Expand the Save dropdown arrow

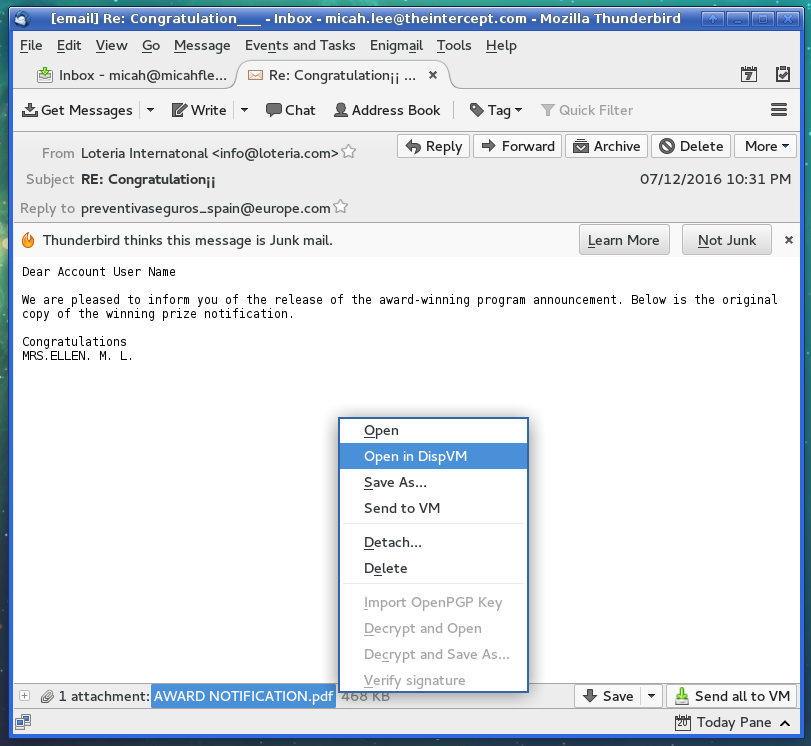[652, 696]
